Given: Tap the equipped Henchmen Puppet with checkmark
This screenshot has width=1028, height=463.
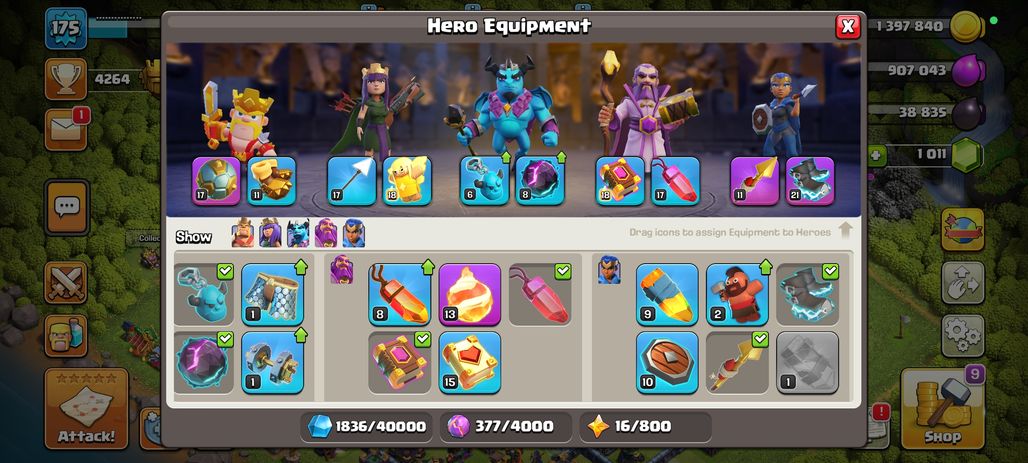Looking at the screenshot, I should point(203,294).
